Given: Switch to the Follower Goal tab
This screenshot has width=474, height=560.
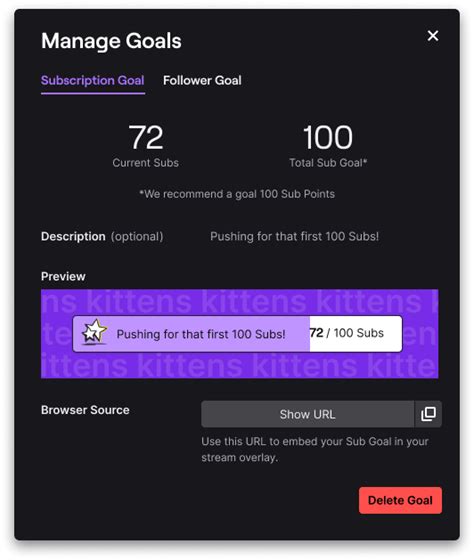Looking at the screenshot, I should click(x=202, y=80).
